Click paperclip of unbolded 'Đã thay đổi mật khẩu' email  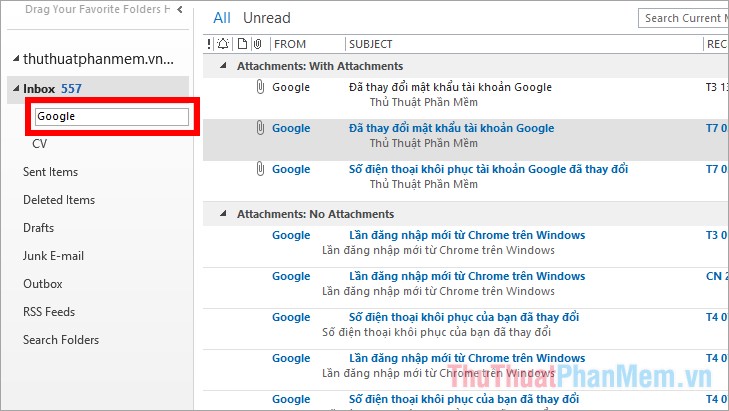[260, 86]
